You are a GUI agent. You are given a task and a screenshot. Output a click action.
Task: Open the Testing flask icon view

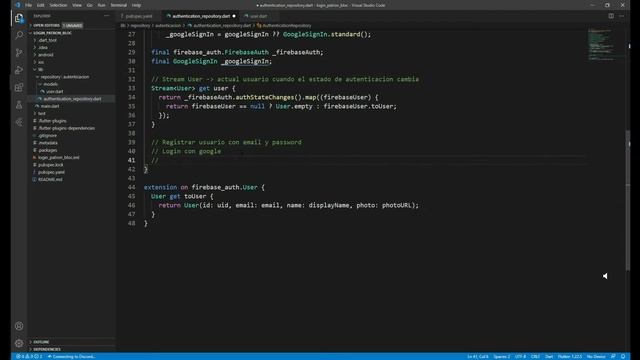tap(19, 105)
